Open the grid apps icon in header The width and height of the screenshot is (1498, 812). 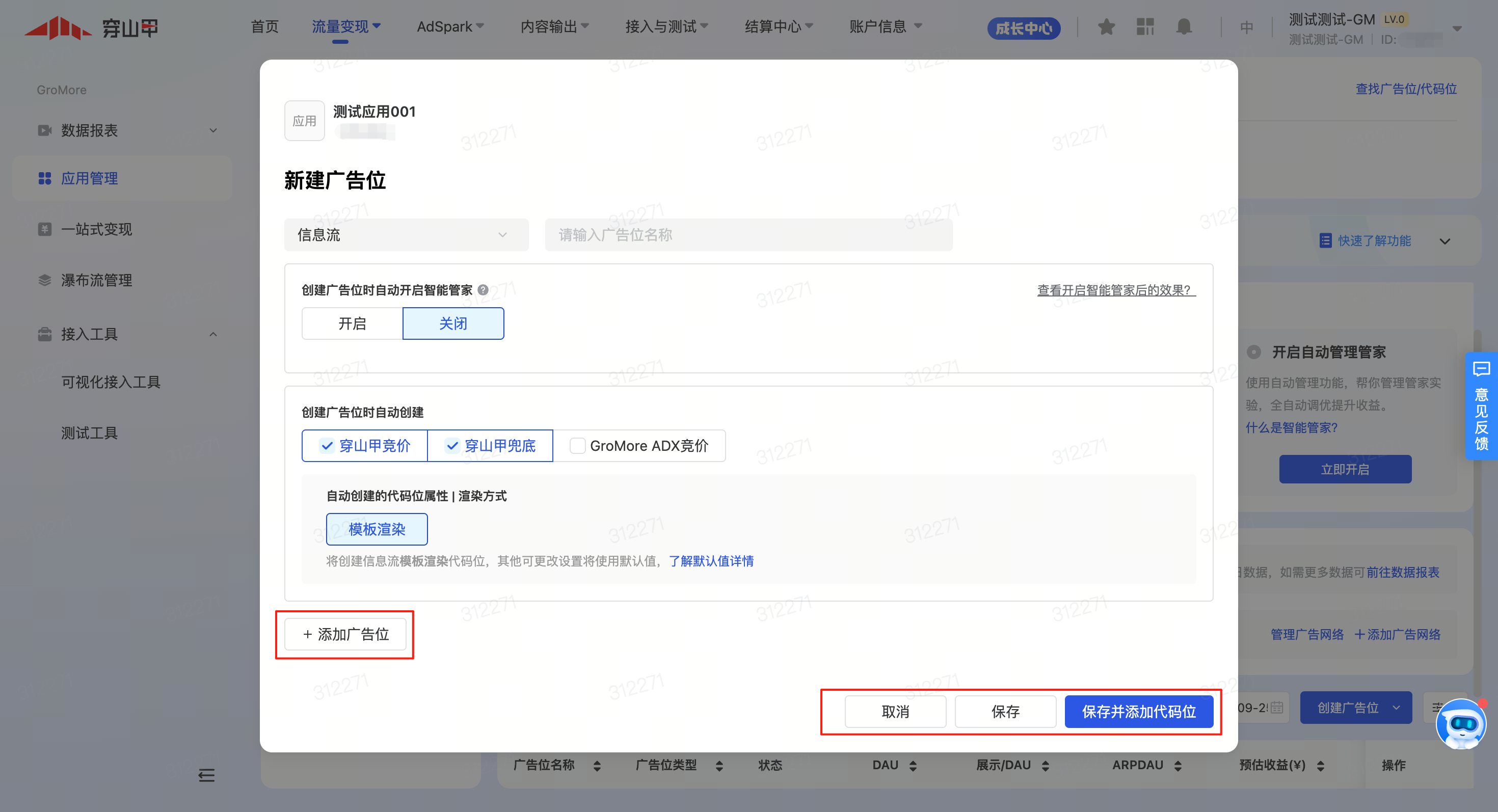pyautogui.click(x=1145, y=26)
